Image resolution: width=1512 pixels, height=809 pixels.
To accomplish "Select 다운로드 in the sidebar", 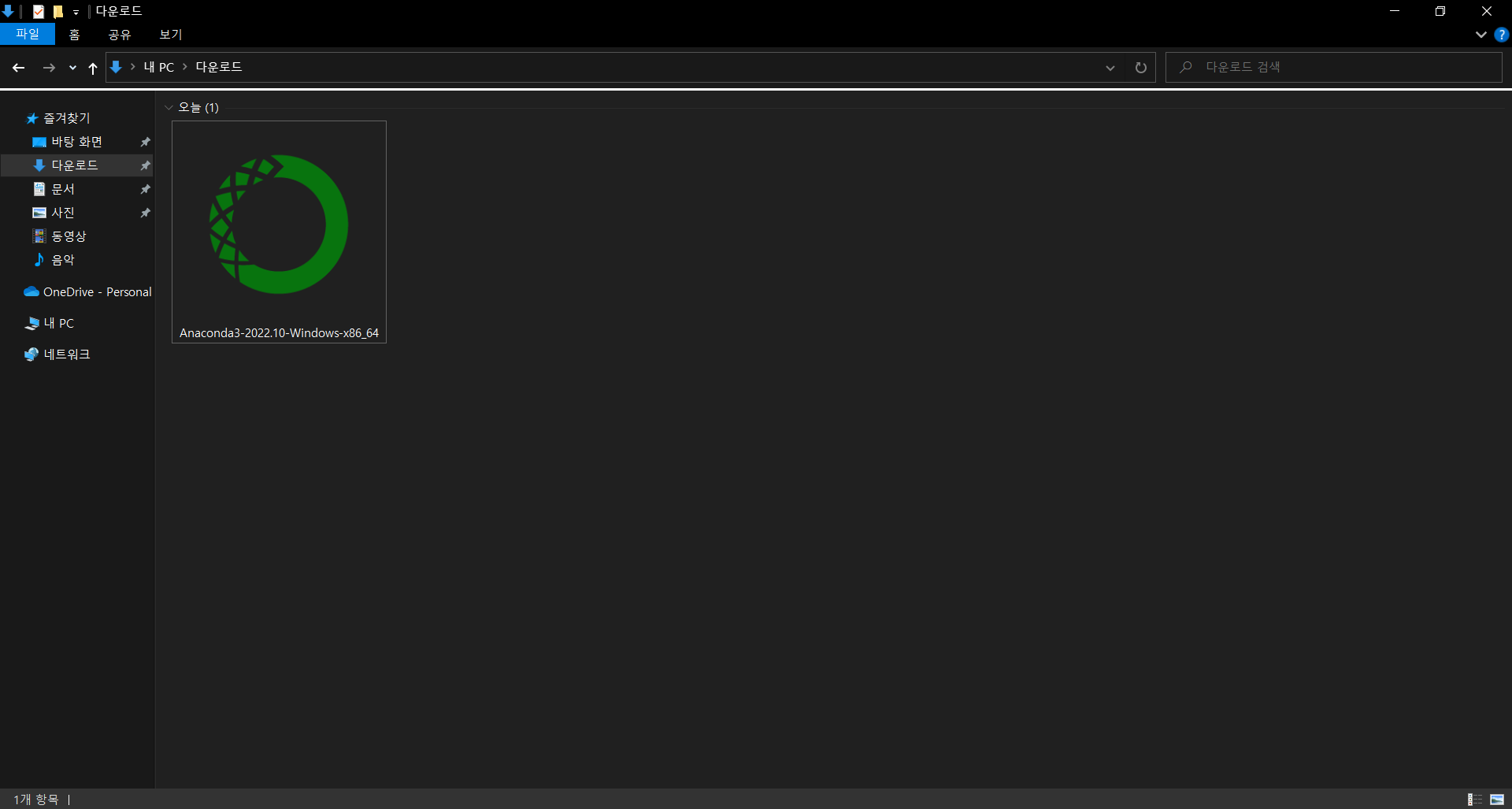I will (77, 165).
